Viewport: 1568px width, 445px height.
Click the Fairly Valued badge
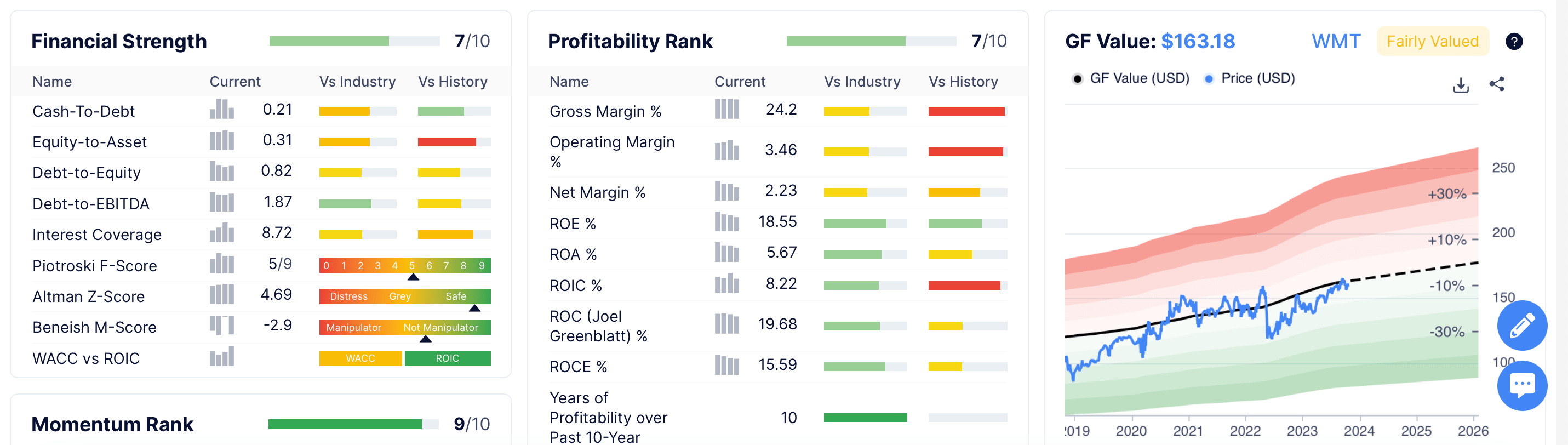[1432, 42]
